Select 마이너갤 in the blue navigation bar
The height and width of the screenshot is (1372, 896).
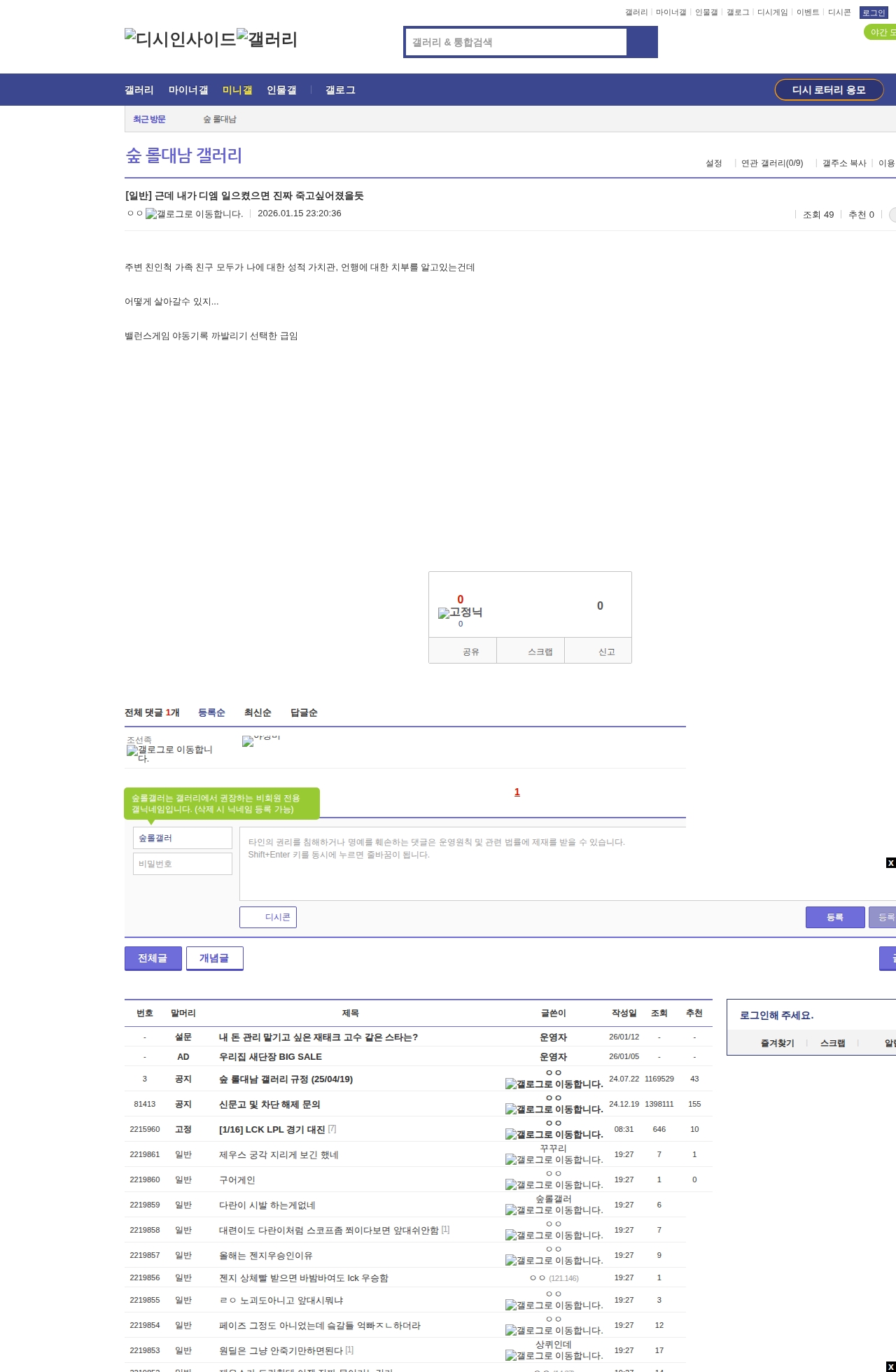click(188, 90)
